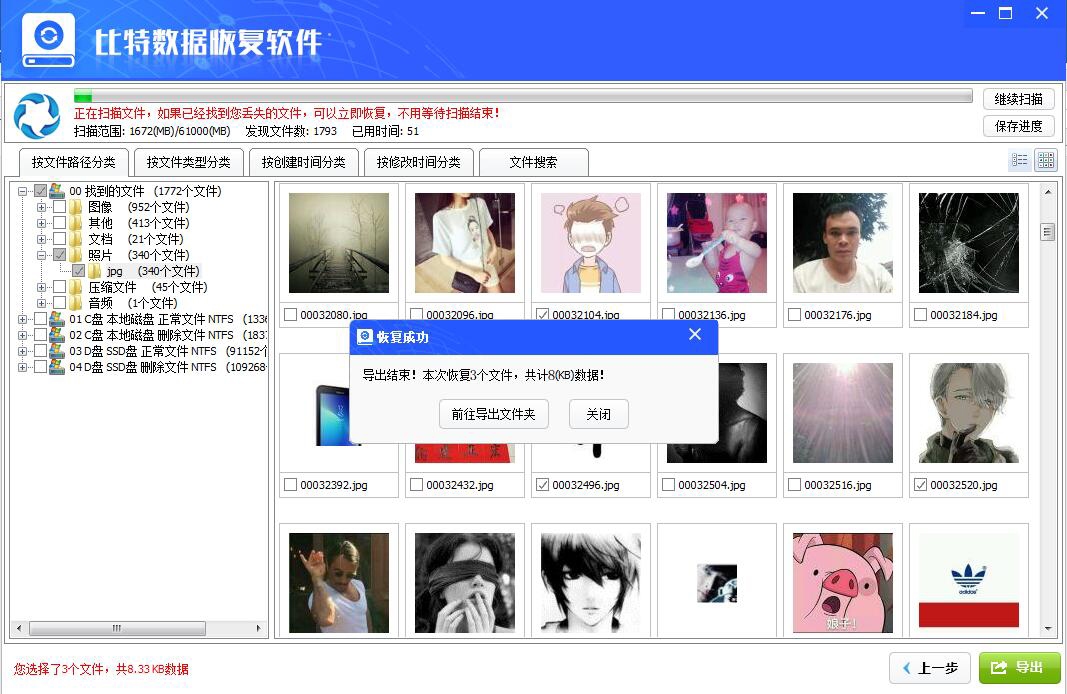Uncheck the 00032496.jpg checkbox
Screen dimensions: 1067x694
(x=542, y=484)
